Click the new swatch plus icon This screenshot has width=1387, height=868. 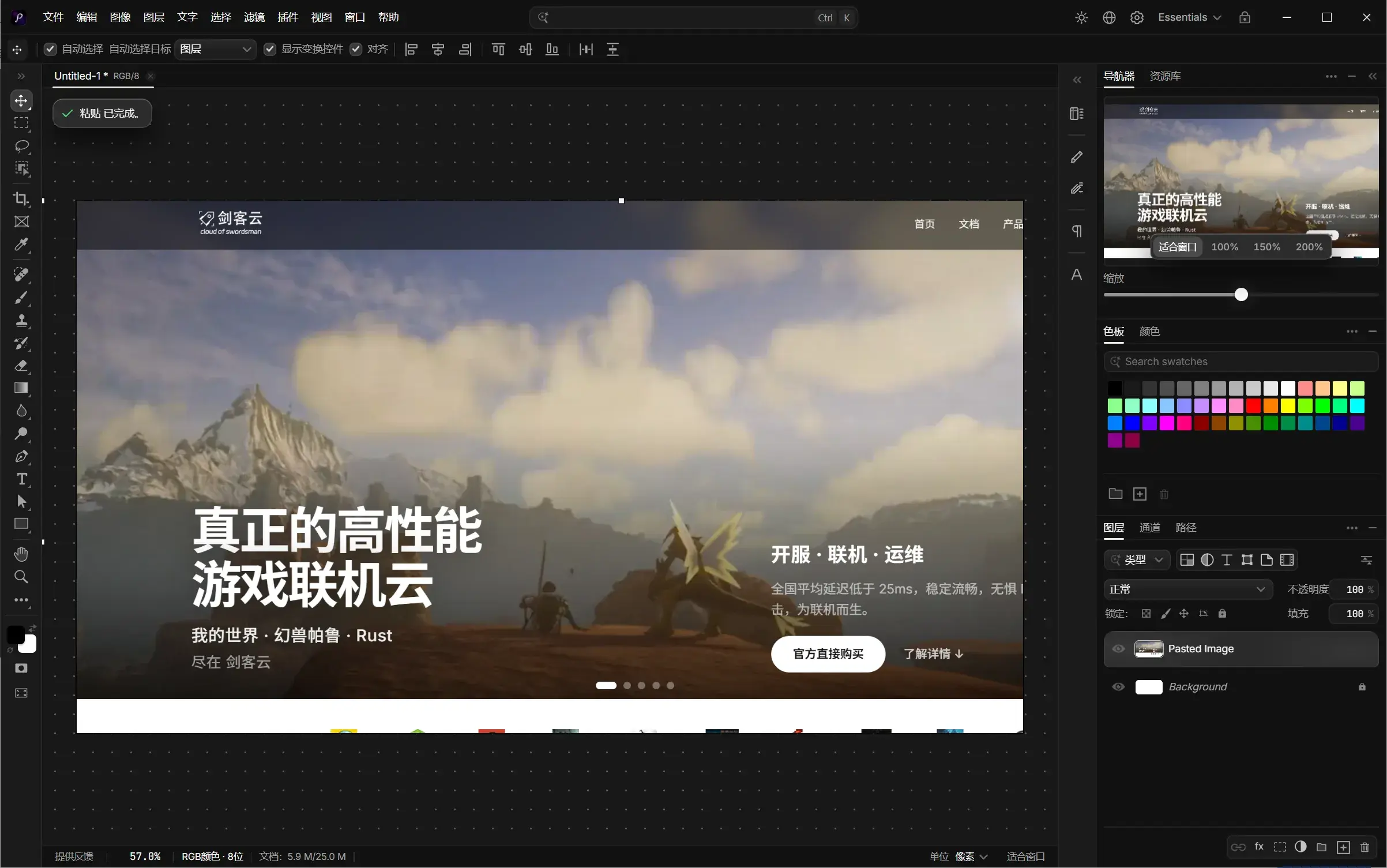coord(1140,494)
